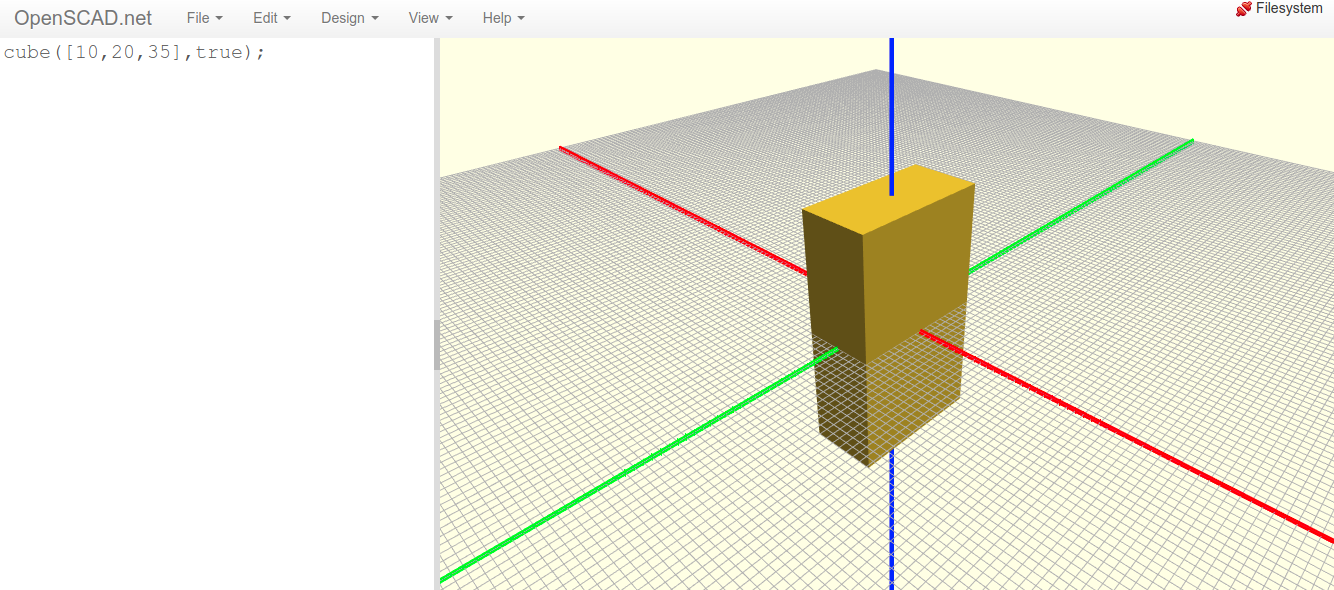Click the Filesystem red icon
Viewport: 1334px width, 590px height.
1244,8
